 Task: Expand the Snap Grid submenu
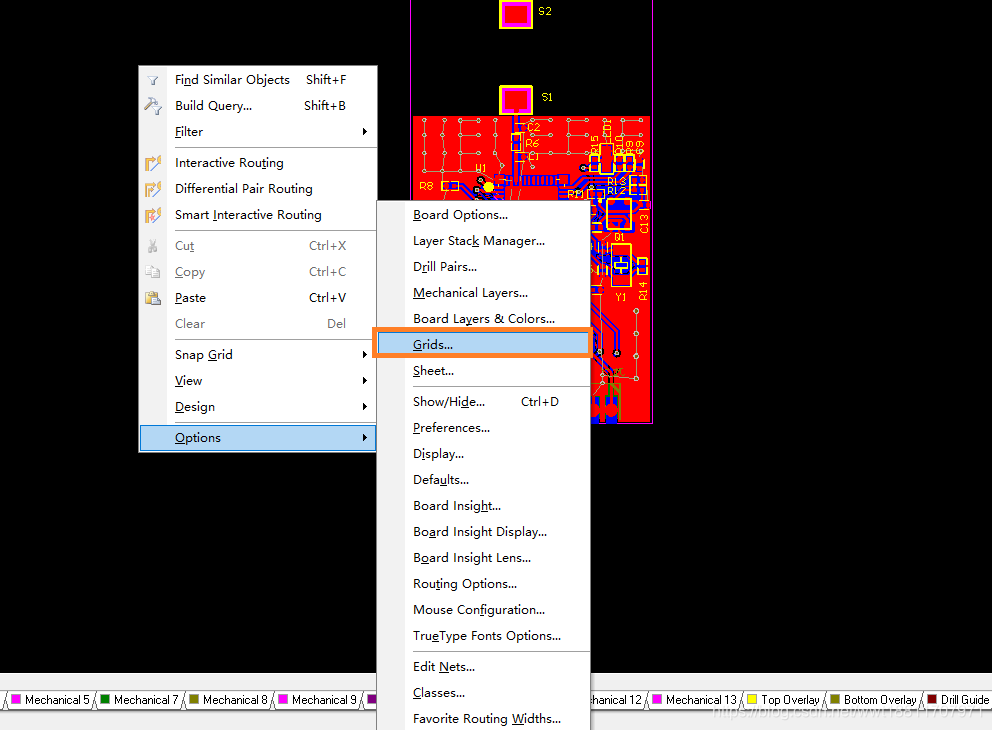(365, 355)
